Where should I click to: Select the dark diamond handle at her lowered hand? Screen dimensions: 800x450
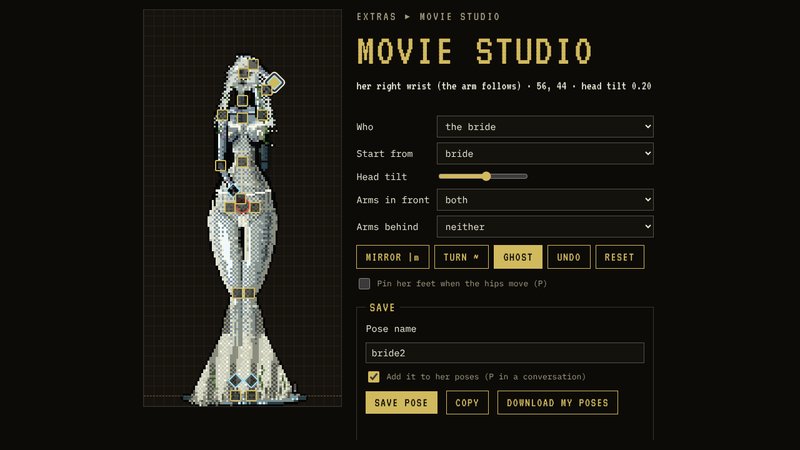[233, 190]
